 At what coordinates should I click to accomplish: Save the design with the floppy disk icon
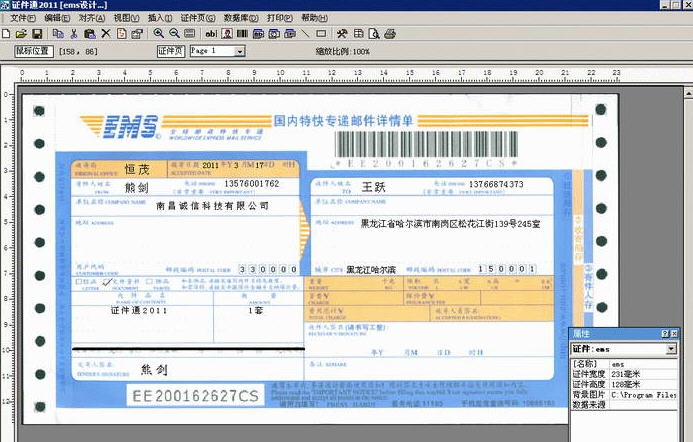tap(37, 34)
